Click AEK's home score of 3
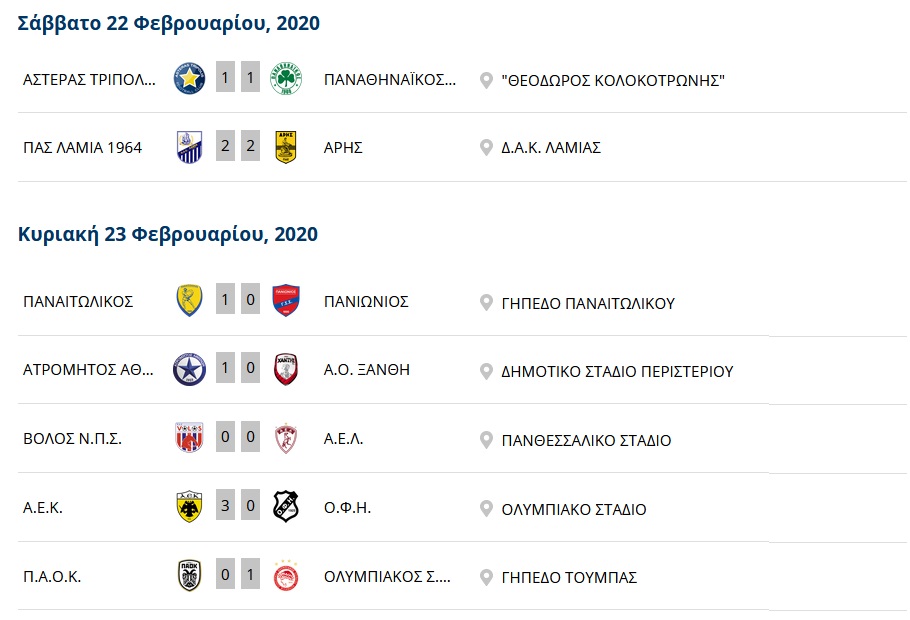The width and height of the screenshot is (910, 620). click(x=225, y=506)
